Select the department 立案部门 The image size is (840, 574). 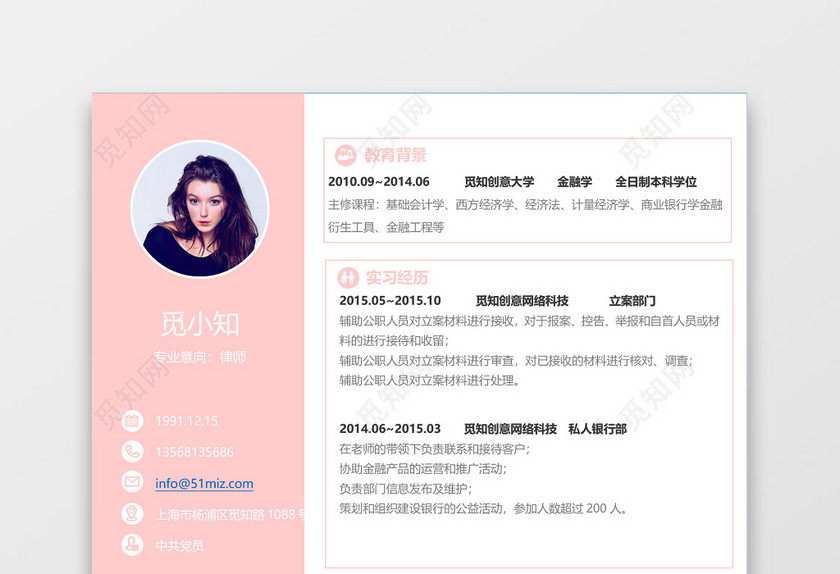tap(632, 301)
